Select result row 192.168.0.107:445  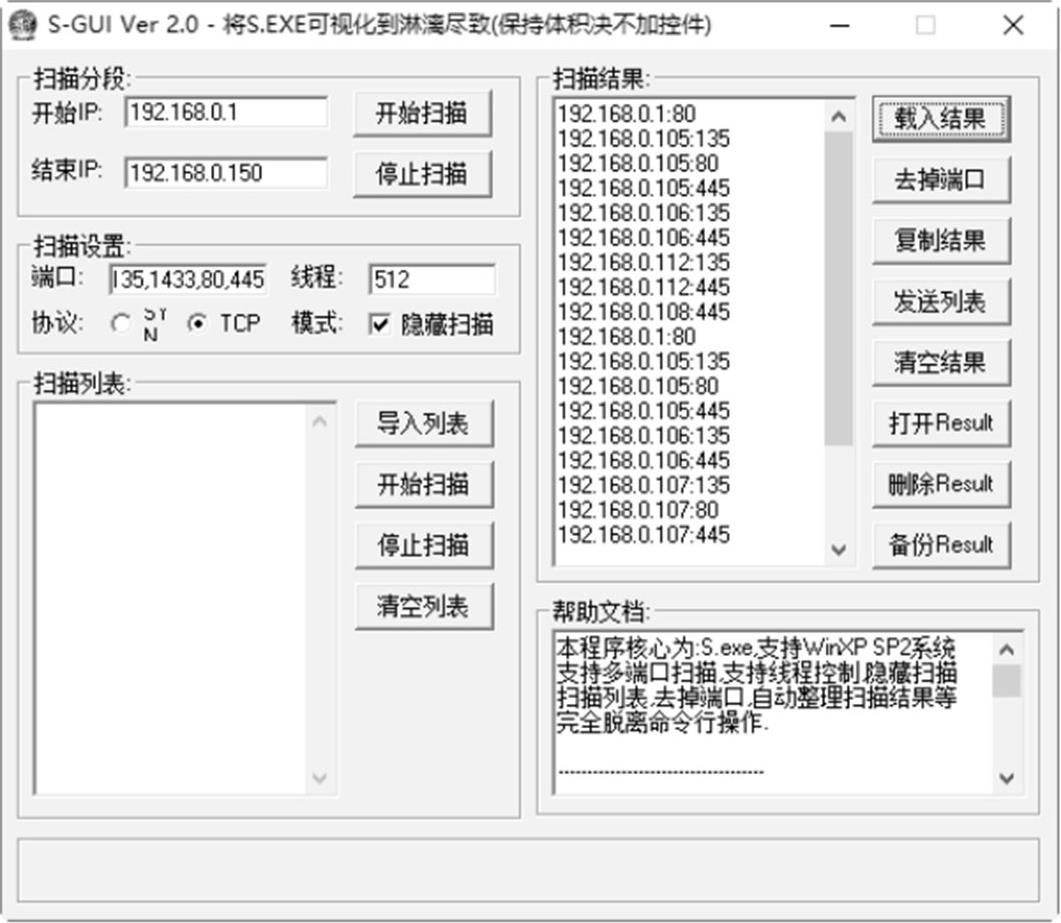point(644,535)
